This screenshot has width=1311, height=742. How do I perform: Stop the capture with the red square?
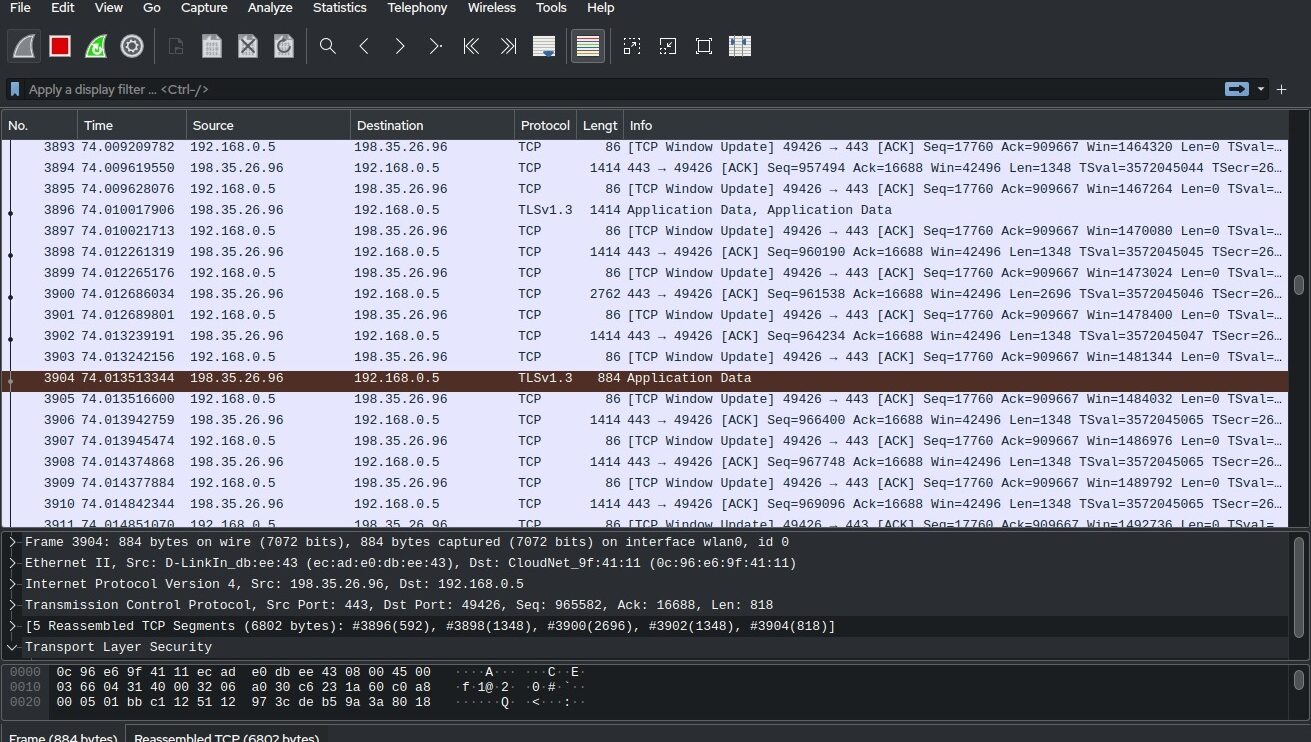pyautogui.click(x=60, y=46)
